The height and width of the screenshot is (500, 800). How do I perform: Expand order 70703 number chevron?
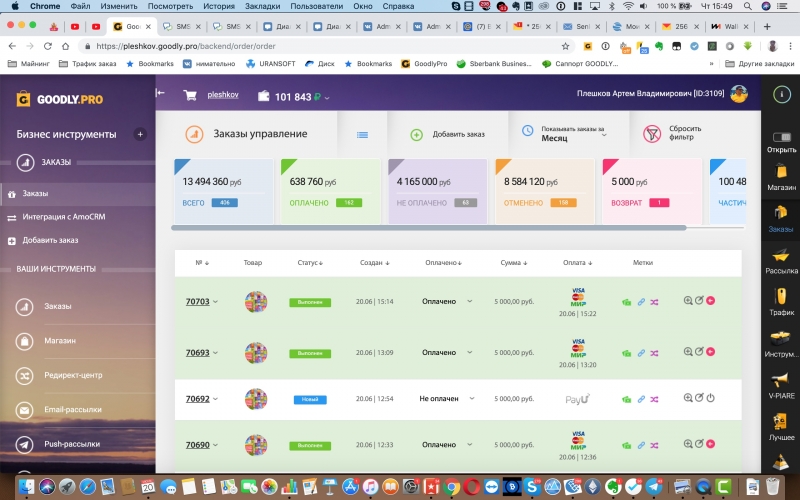pos(215,302)
